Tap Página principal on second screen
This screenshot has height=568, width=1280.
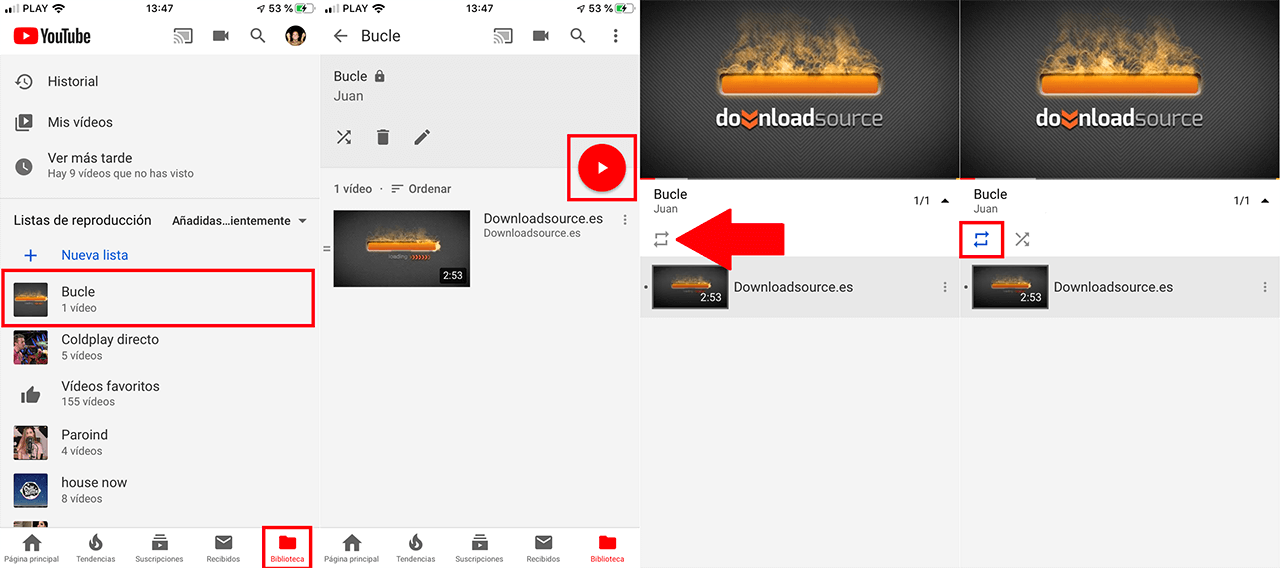point(352,547)
